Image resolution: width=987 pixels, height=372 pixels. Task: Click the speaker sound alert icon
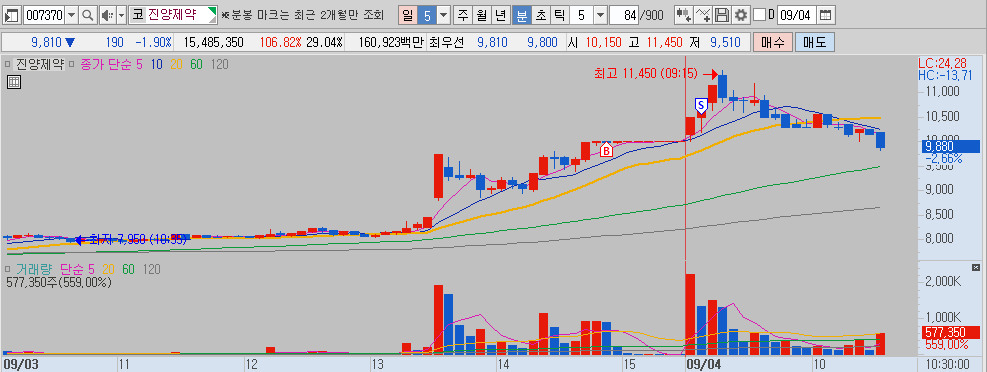pos(107,14)
